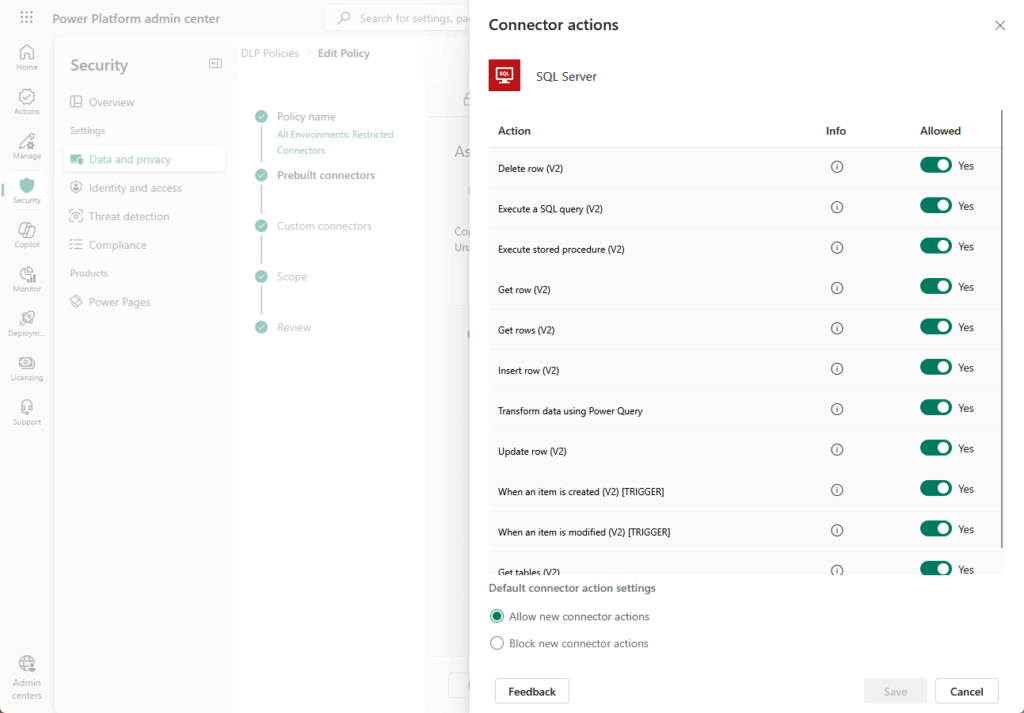Disable Insert row (V2) action
Screen dimensions: 1024x713
[935, 368]
